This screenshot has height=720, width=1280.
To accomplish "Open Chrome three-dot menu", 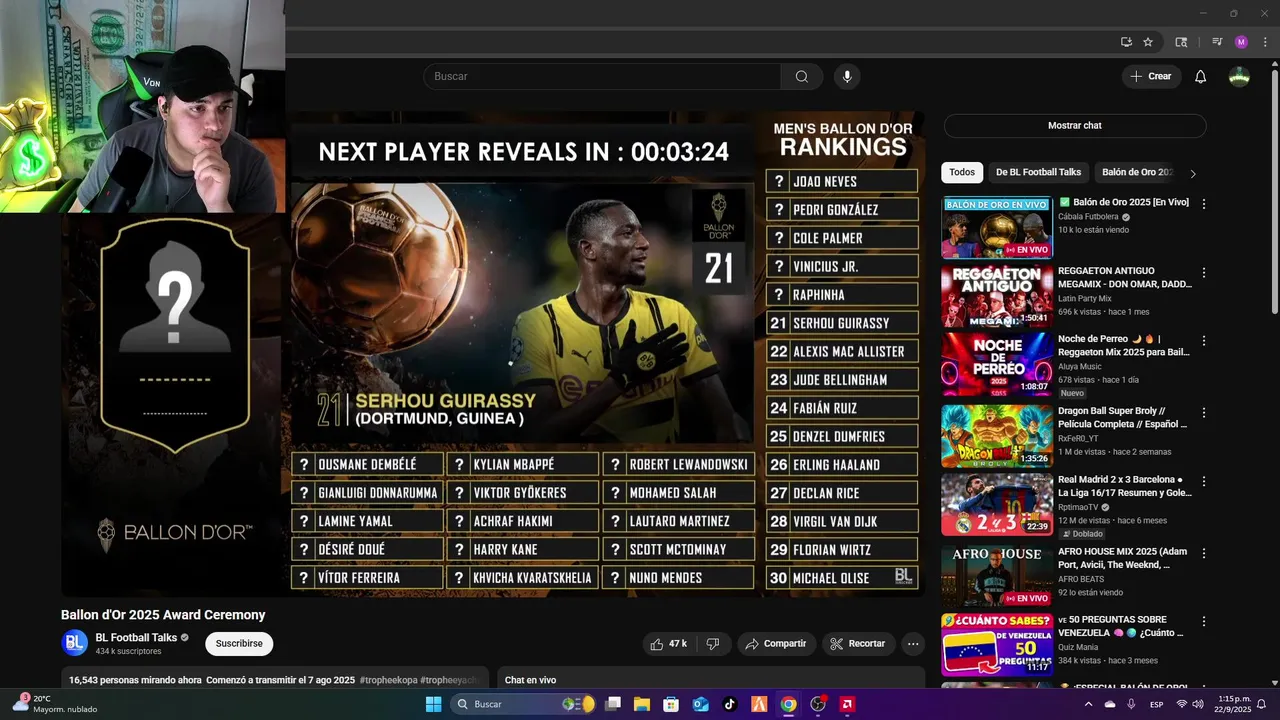I will [x=1263, y=42].
